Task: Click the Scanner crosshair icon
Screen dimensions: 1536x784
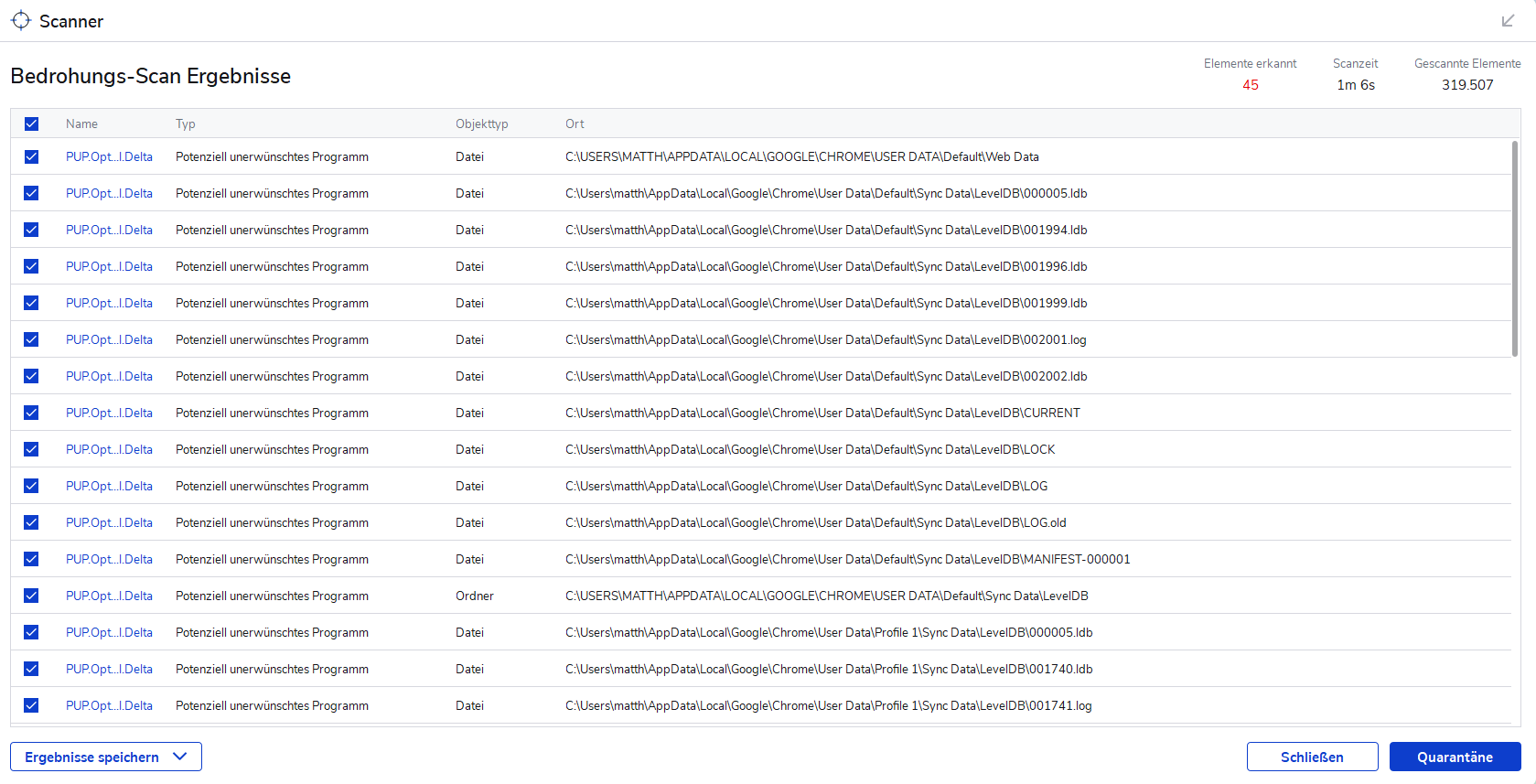Action: 21,20
